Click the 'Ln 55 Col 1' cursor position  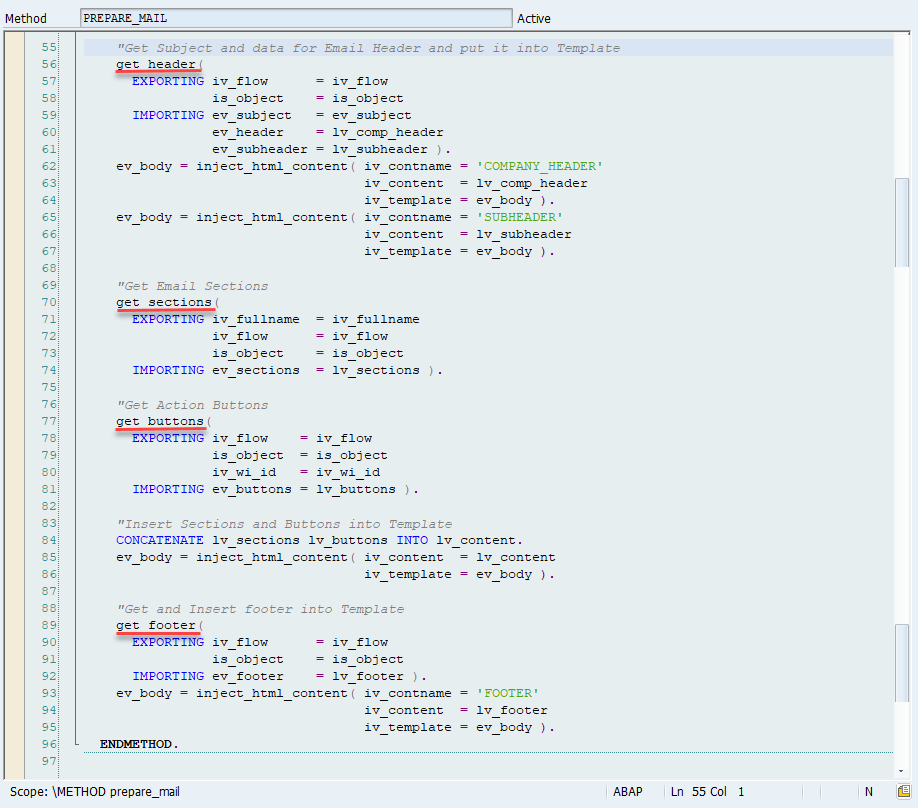(x=707, y=792)
